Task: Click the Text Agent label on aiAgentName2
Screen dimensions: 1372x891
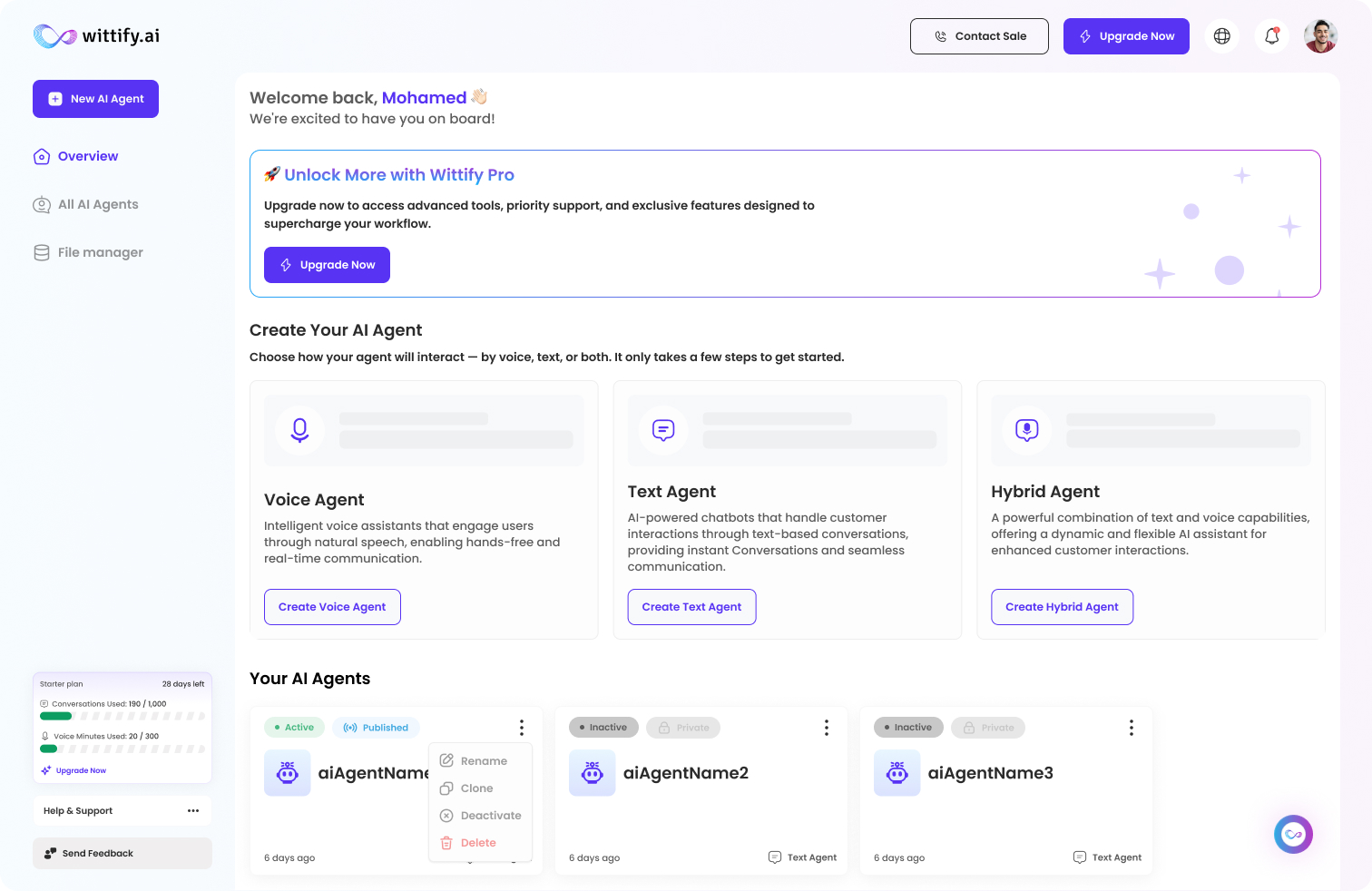Action: 802,857
